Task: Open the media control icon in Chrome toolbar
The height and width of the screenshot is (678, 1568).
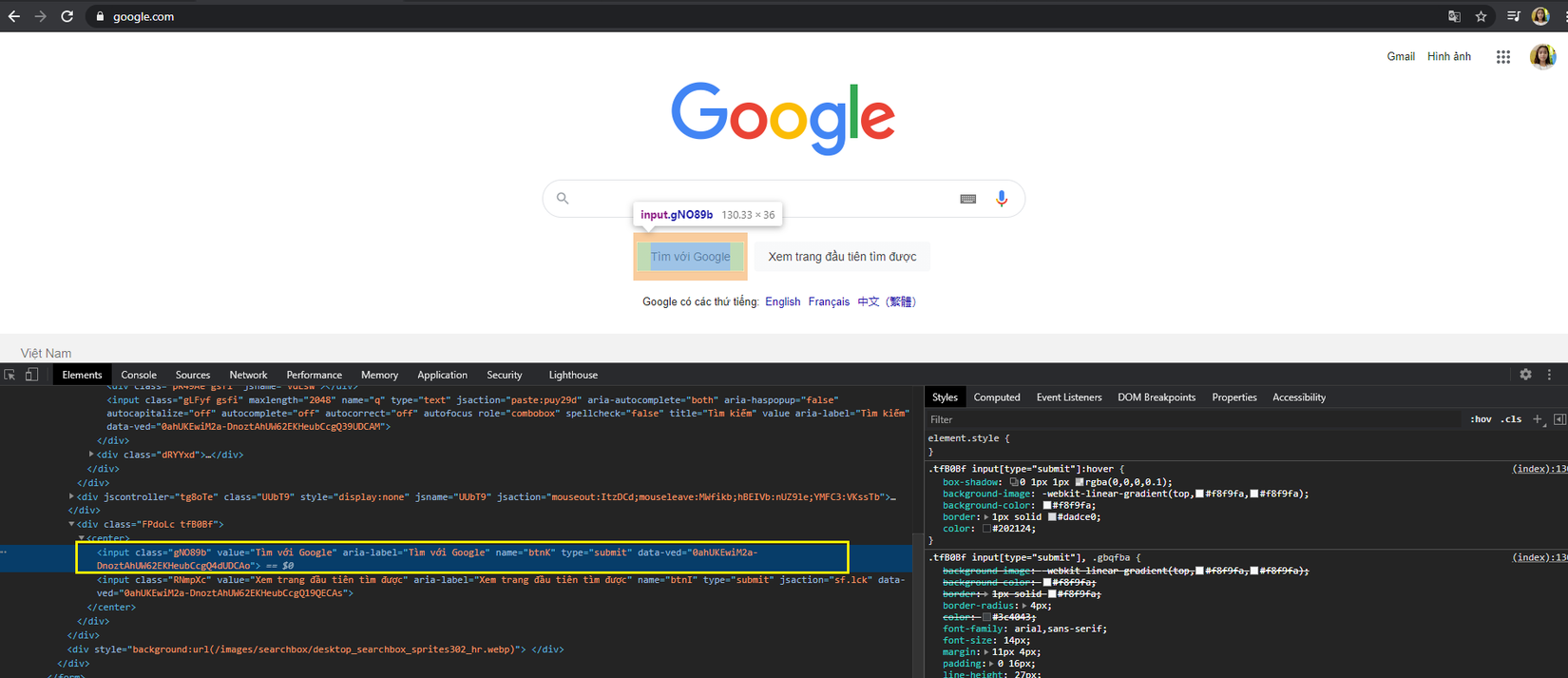Action: click(1514, 16)
